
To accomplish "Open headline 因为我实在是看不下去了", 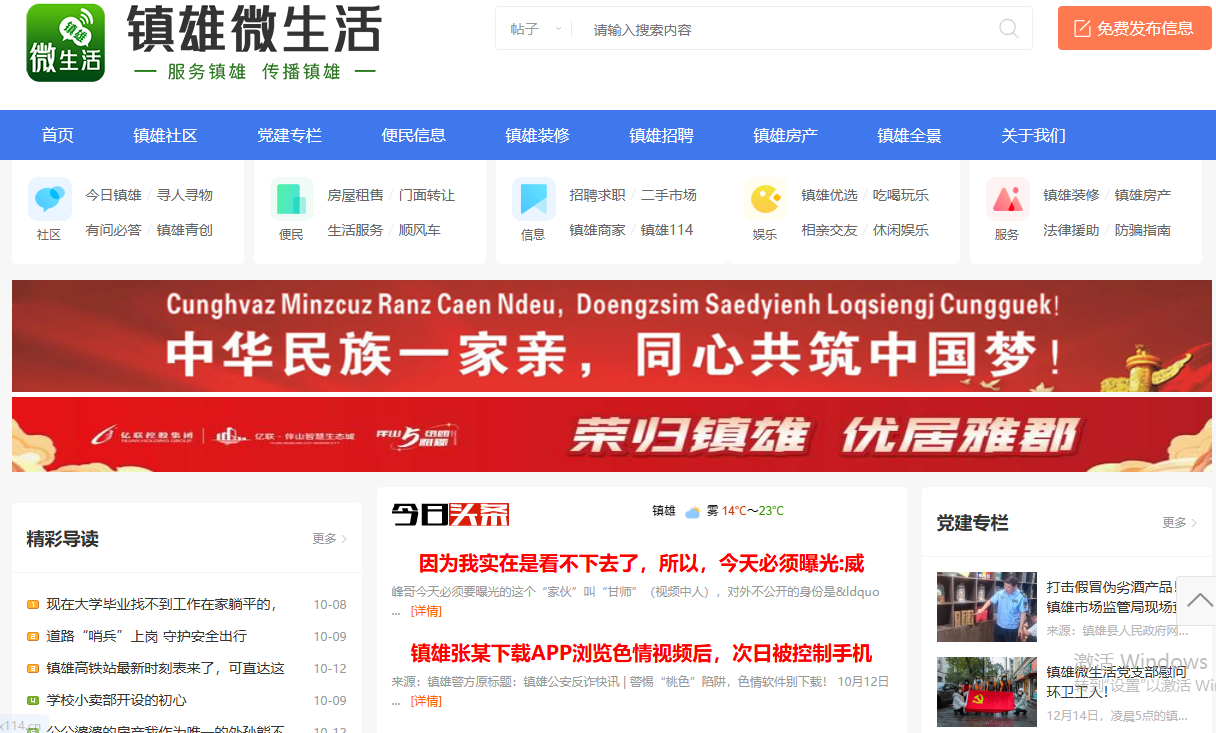I will (x=641, y=563).
